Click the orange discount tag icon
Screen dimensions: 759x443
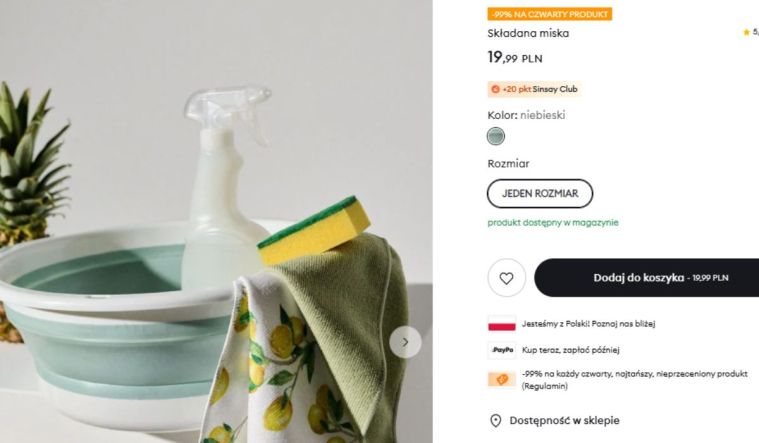[501, 379]
